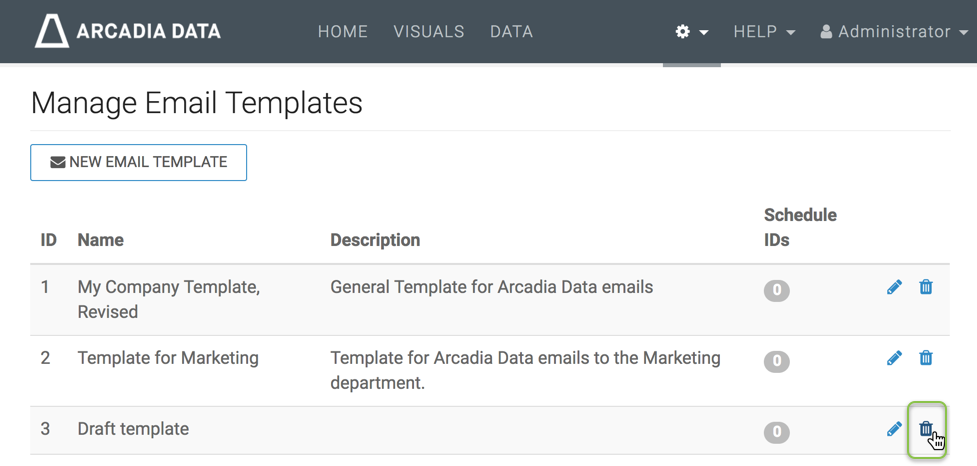Image resolution: width=977 pixels, height=466 pixels.
Task: Click the Arcadia Data logo
Action: point(128,32)
